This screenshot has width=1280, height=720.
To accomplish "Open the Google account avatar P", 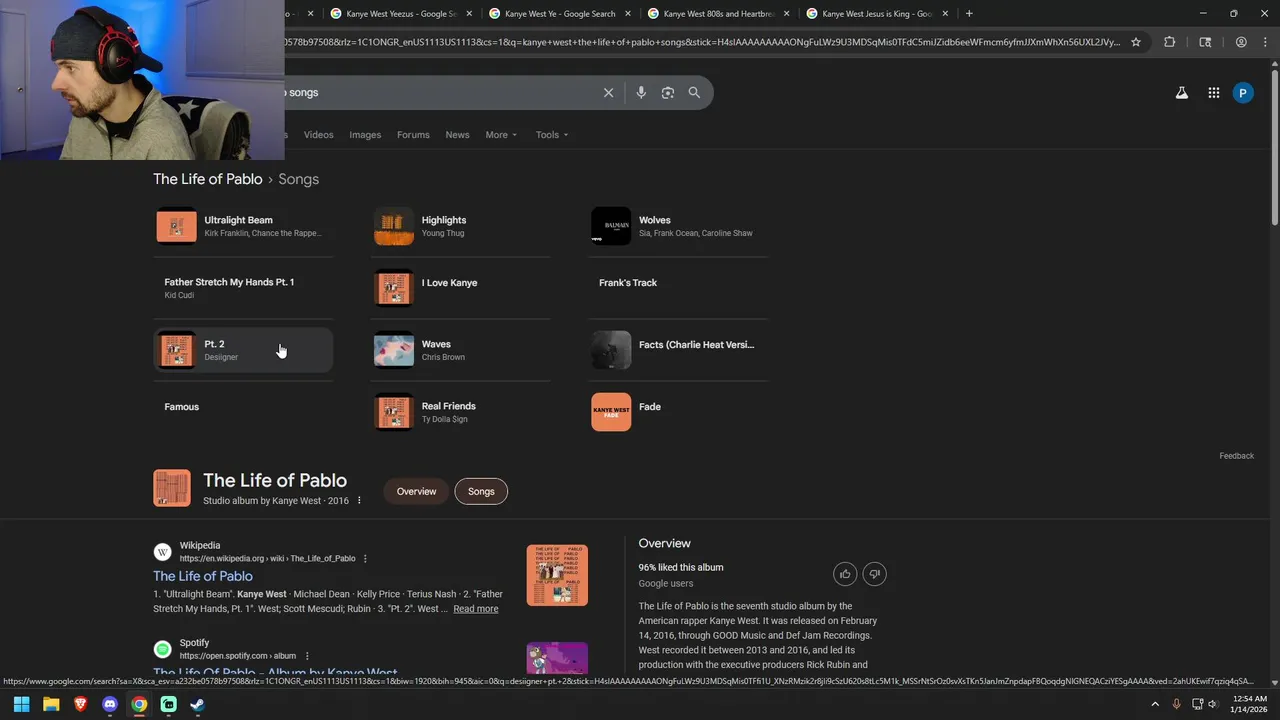I will pos(1243,93).
